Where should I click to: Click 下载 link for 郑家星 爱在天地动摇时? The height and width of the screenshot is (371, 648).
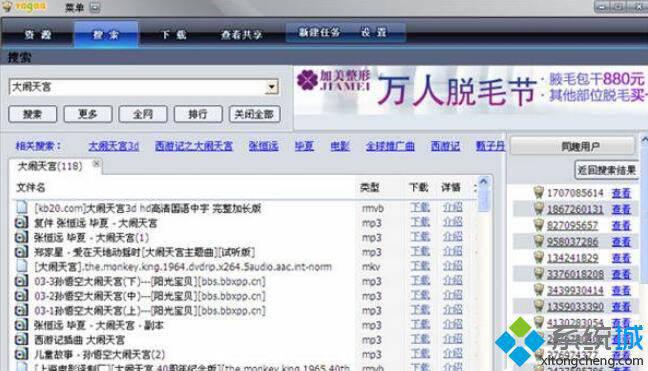pyautogui.click(x=420, y=252)
